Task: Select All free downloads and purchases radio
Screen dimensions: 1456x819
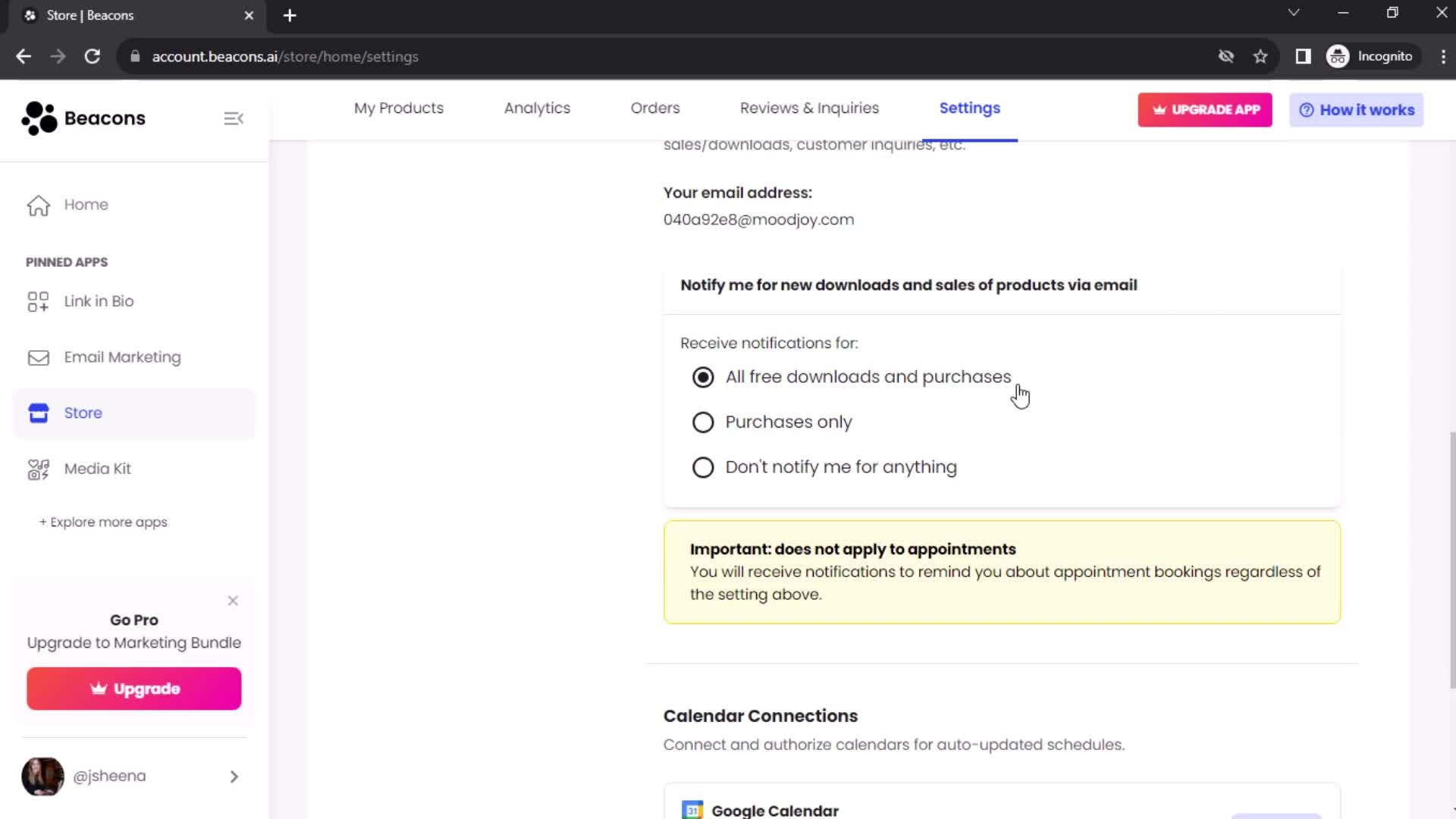Action: [x=703, y=377]
